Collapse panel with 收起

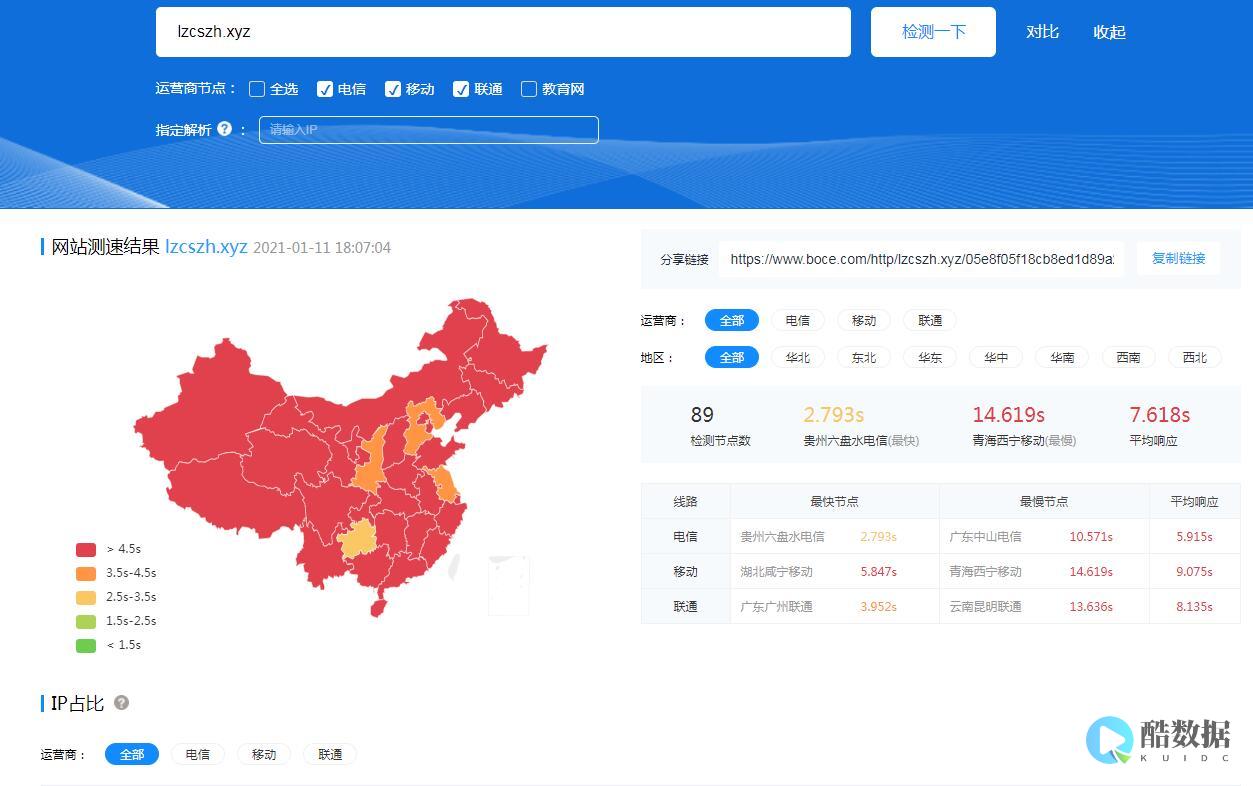[1109, 32]
